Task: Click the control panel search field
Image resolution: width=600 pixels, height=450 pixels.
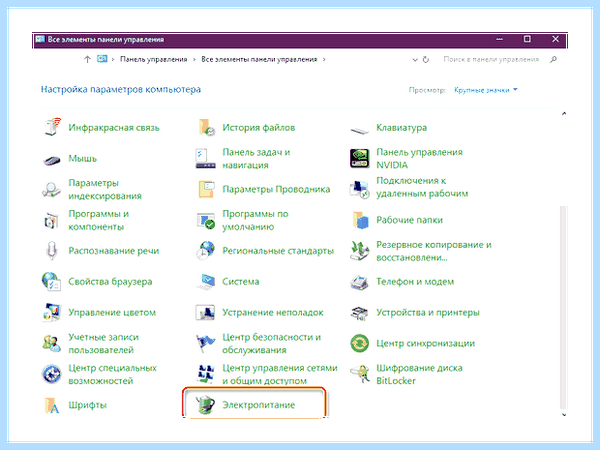Action: [x=491, y=59]
